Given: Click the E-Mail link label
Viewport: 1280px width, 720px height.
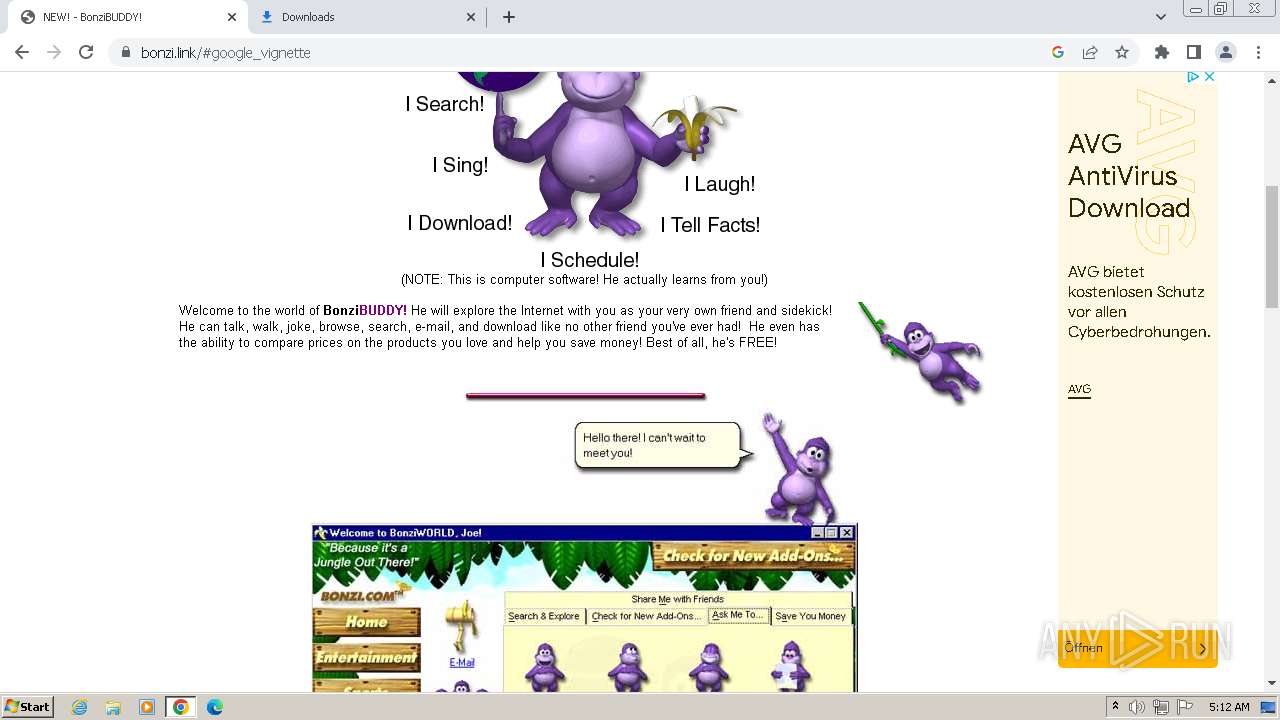Looking at the screenshot, I should (x=462, y=662).
